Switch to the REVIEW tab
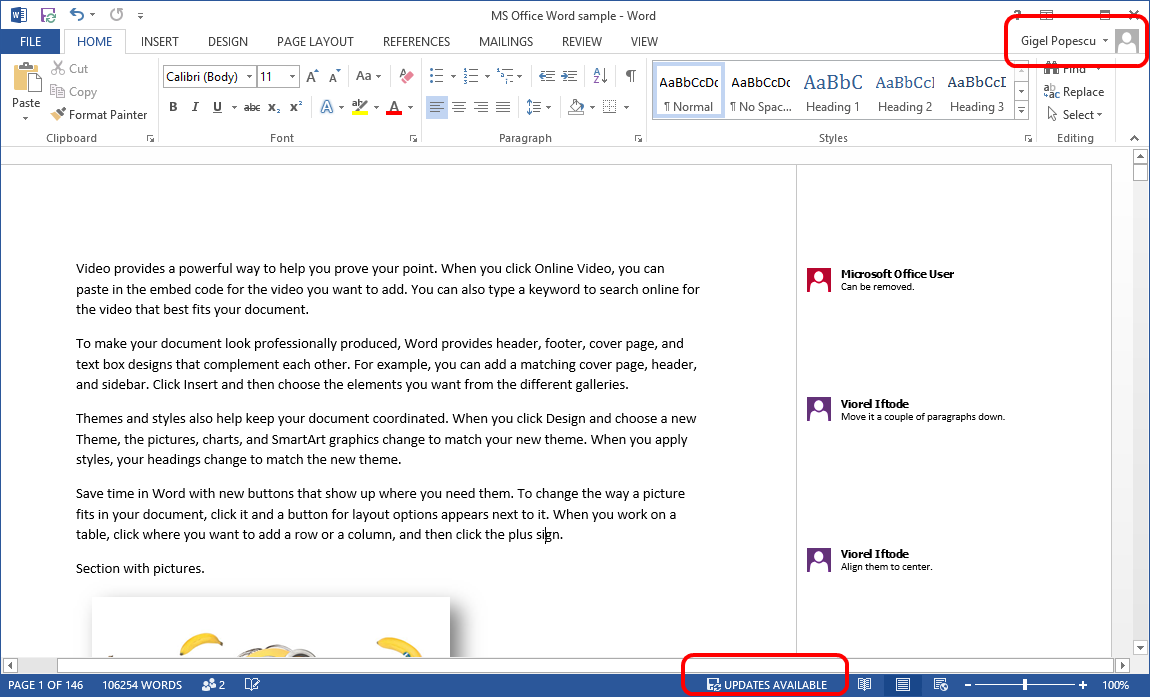 click(582, 42)
